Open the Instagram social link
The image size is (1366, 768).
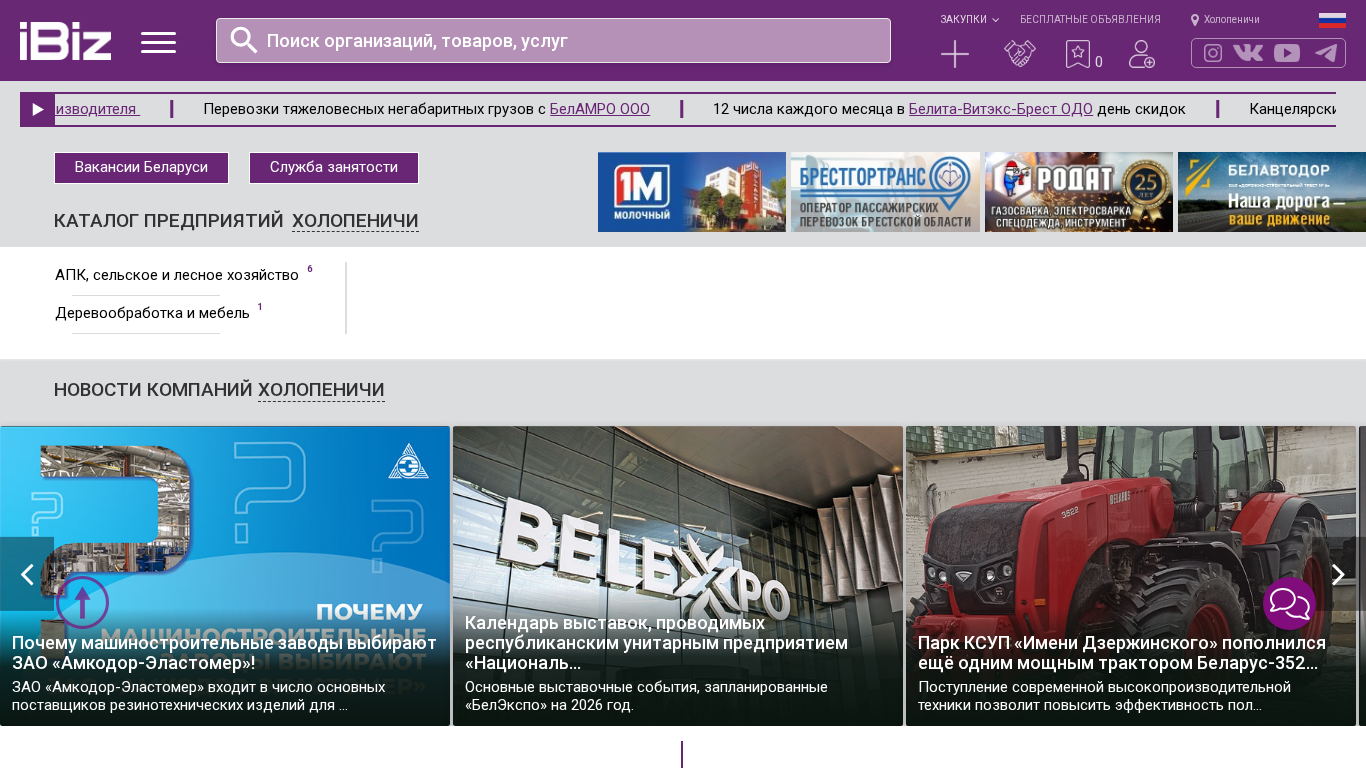[x=1212, y=53]
